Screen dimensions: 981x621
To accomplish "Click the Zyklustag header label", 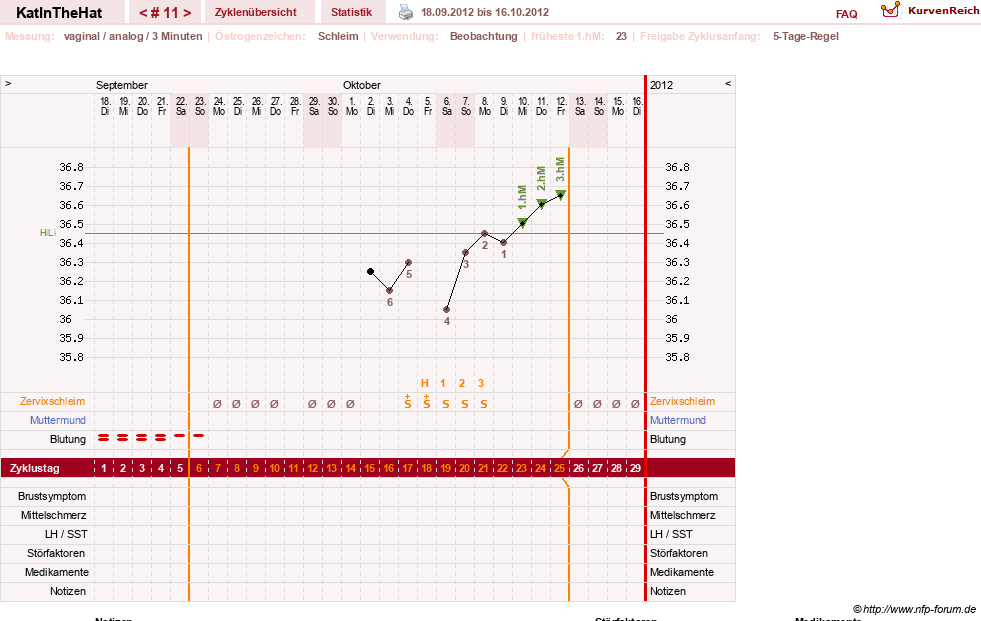I will (x=35, y=468).
